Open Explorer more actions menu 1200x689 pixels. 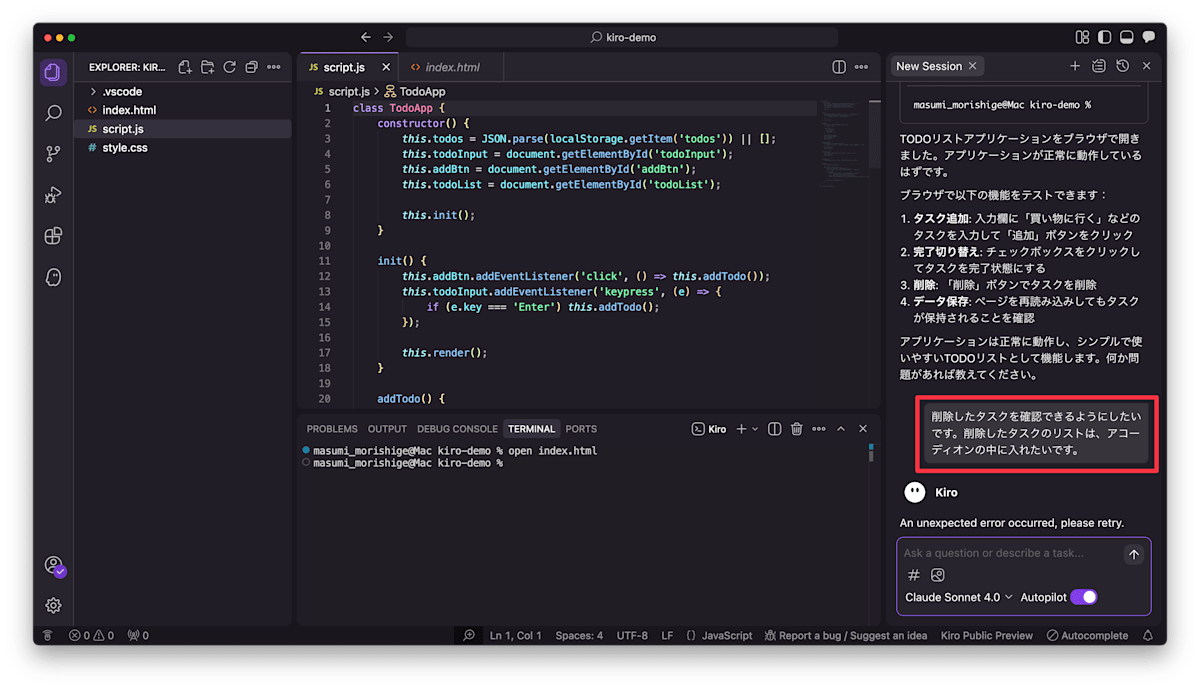coord(274,67)
